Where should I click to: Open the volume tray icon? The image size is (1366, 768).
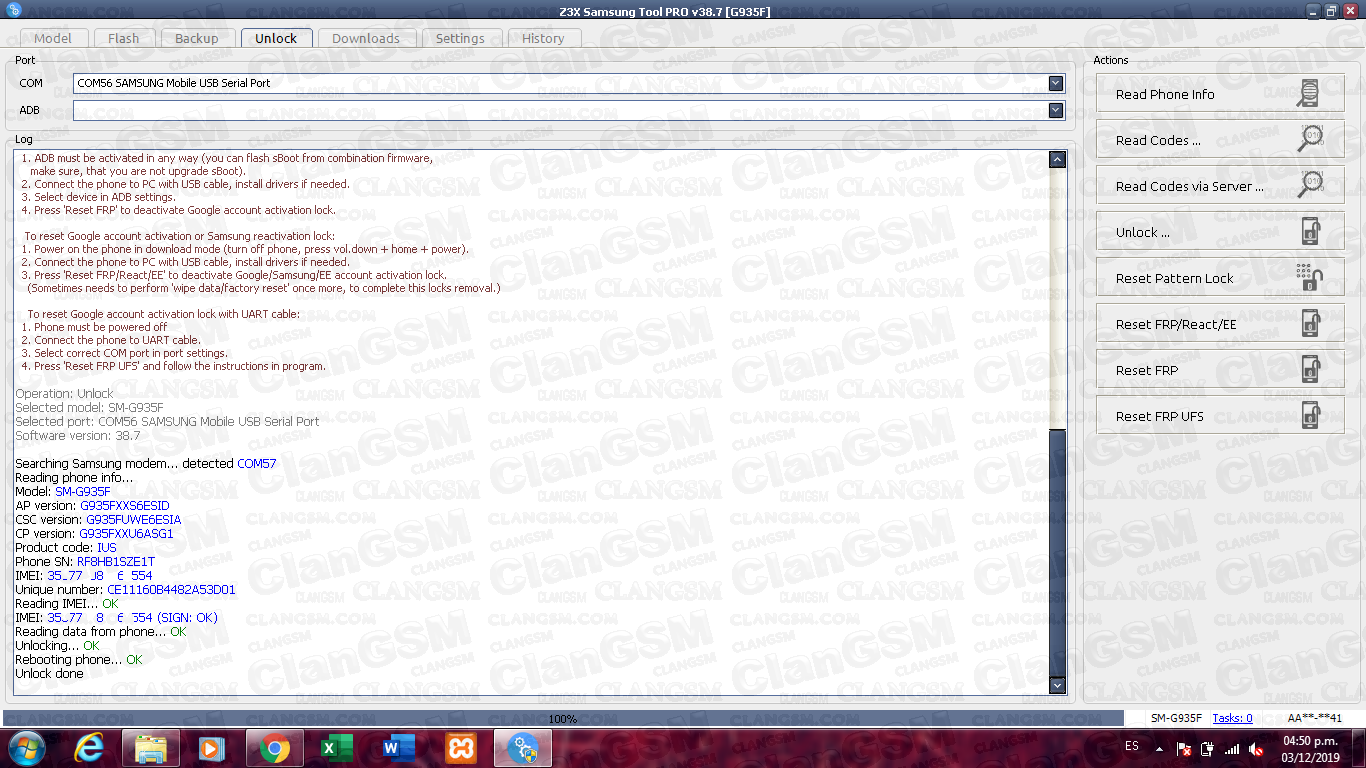(1258, 748)
